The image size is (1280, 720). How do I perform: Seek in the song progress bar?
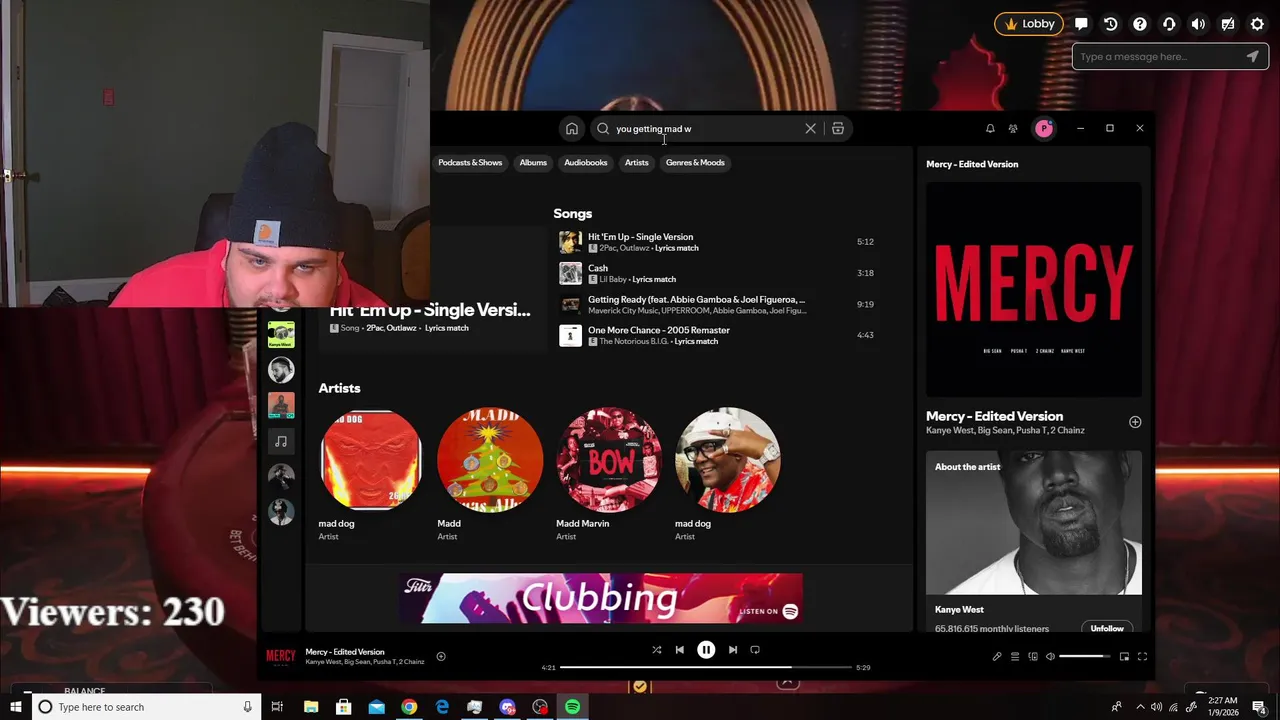(706, 667)
